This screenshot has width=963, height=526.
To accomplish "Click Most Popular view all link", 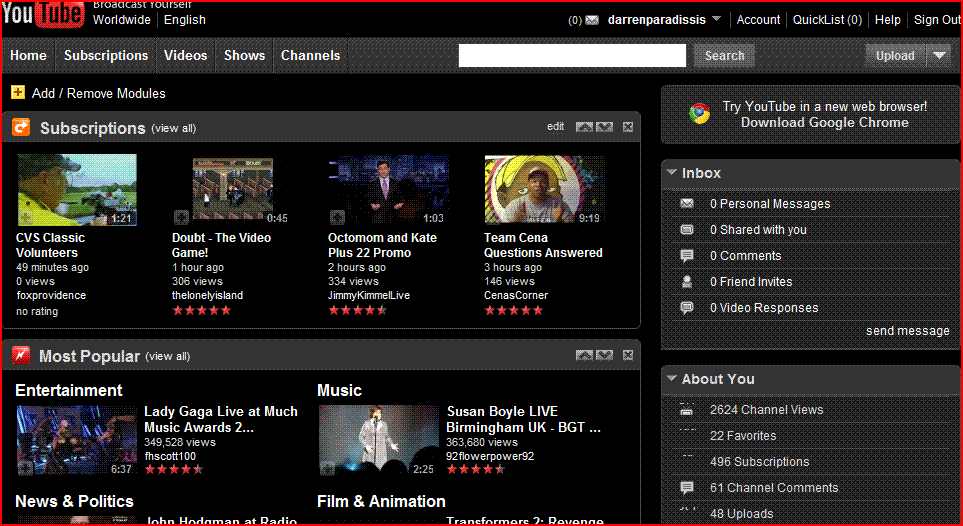I will pos(168,356).
